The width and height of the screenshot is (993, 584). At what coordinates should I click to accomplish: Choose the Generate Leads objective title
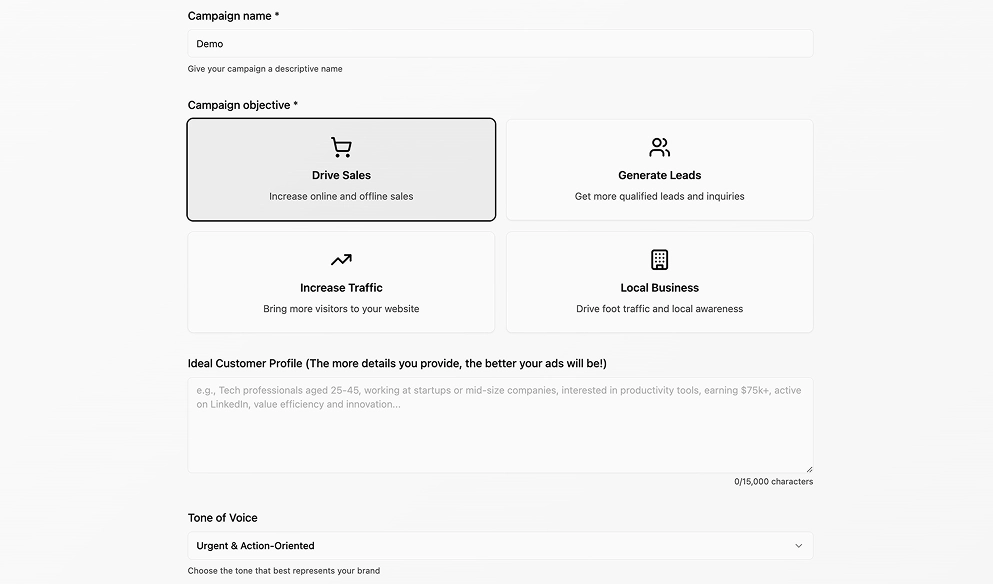click(x=659, y=175)
